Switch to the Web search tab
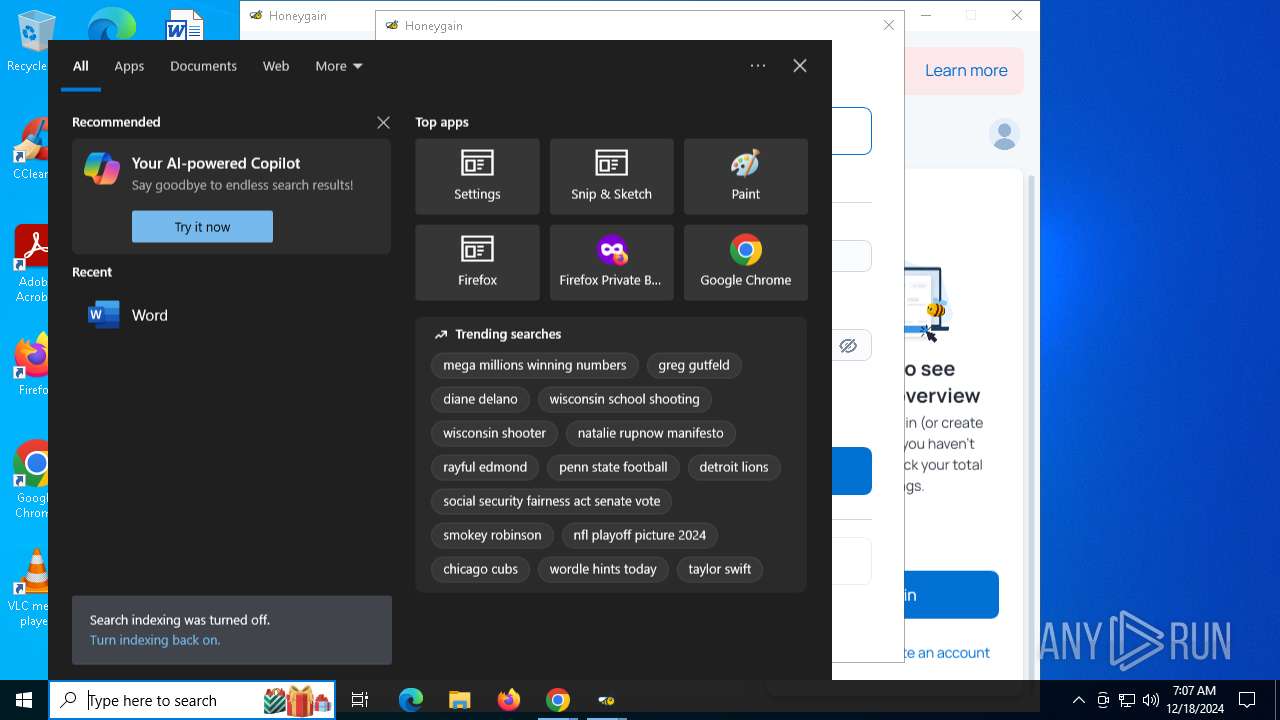This screenshot has width=1280, height=720. (276, 66)
